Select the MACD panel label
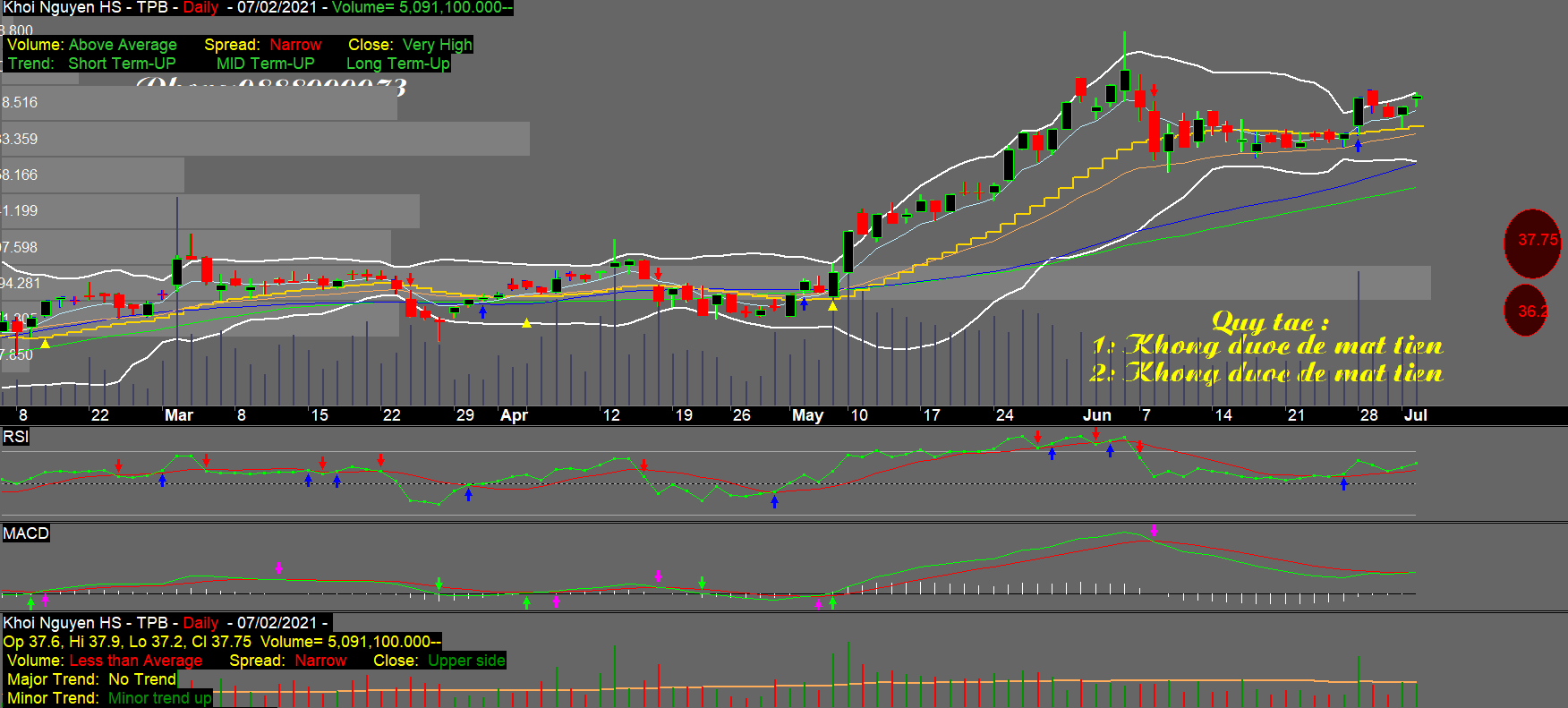 point(26,533)
